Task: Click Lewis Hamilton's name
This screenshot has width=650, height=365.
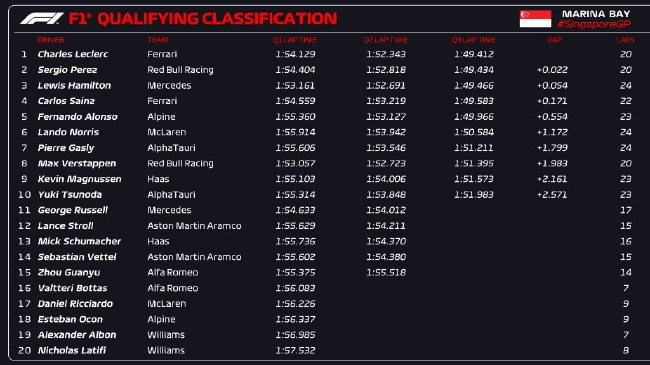Action: click(74, 85)
